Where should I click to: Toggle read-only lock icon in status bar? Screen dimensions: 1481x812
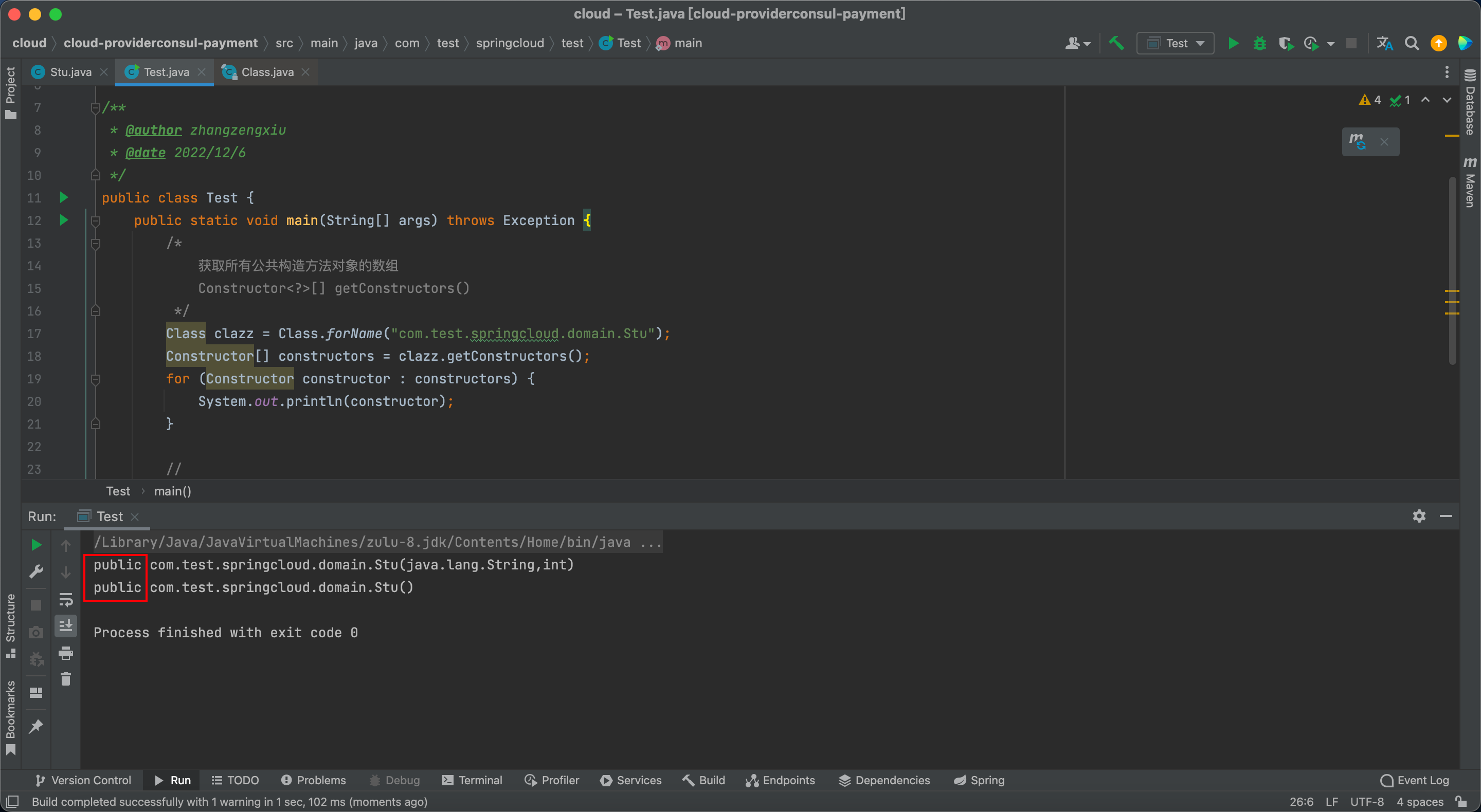click(1461, 801)
